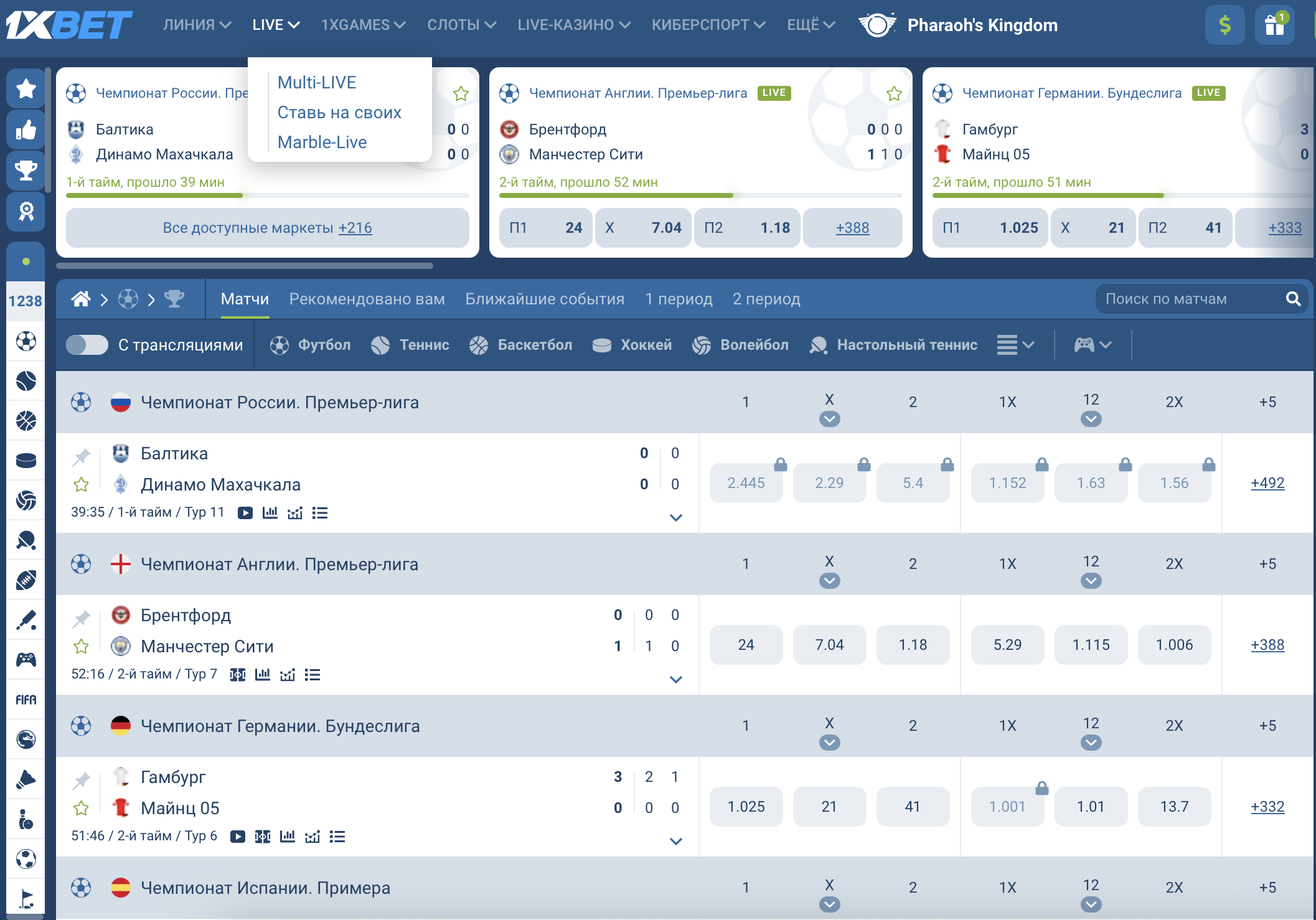Pin the Брентфорд match

(x=82, y=619)
